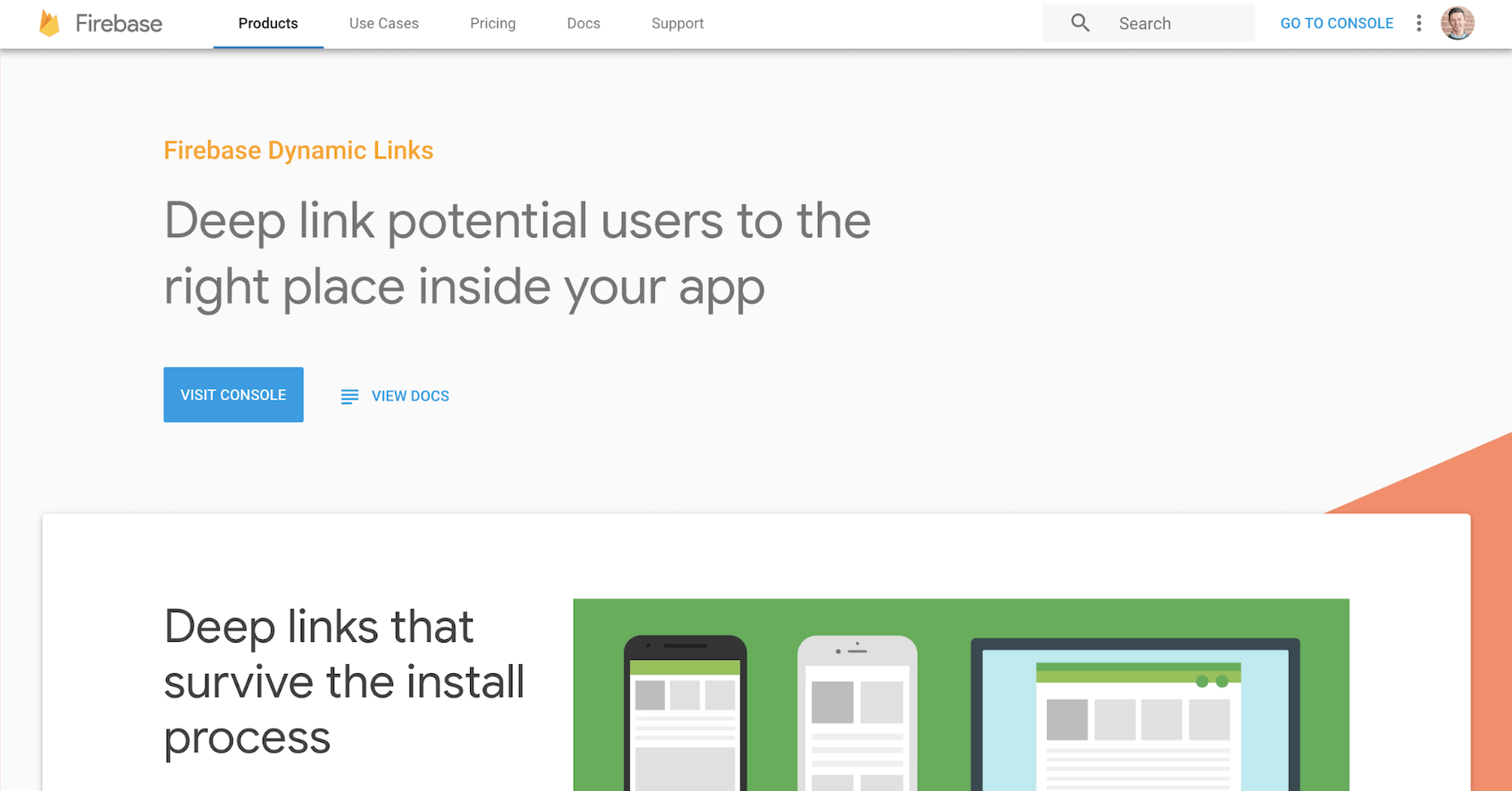Click the 'Deep links that survive' heading
1512x791 pixels.
click(344, 681)
